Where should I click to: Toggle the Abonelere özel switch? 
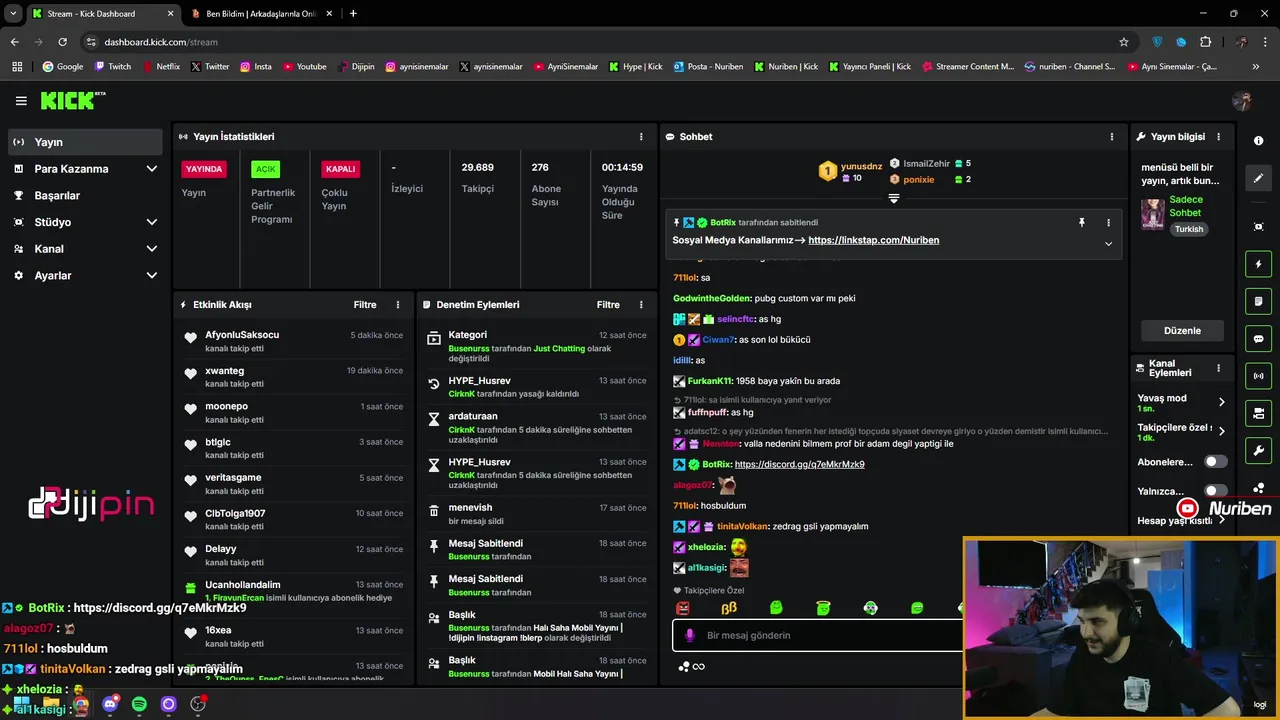pos(1216,462)
